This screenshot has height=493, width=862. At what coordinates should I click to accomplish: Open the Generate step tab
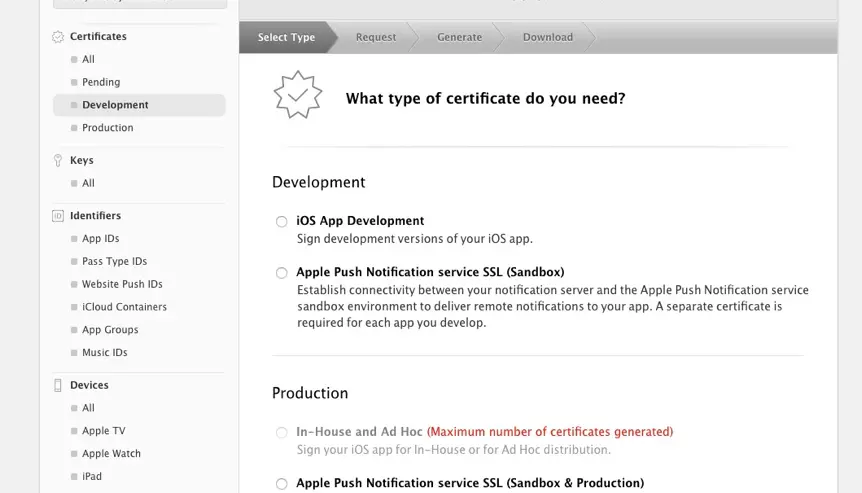[x=460, y=37]
